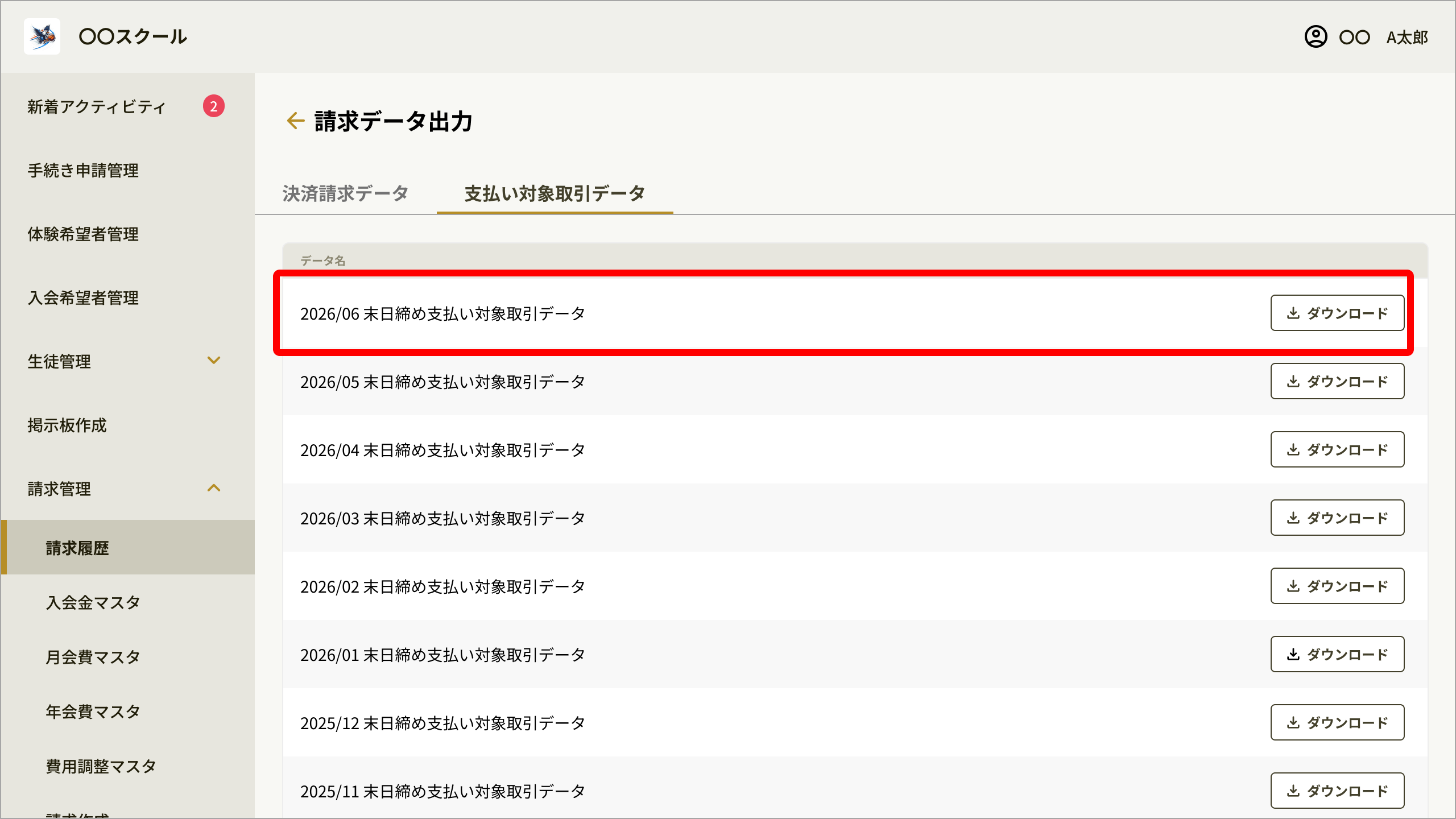
Task: Click the A太郎 user name
Action: tap(1407, 38)
